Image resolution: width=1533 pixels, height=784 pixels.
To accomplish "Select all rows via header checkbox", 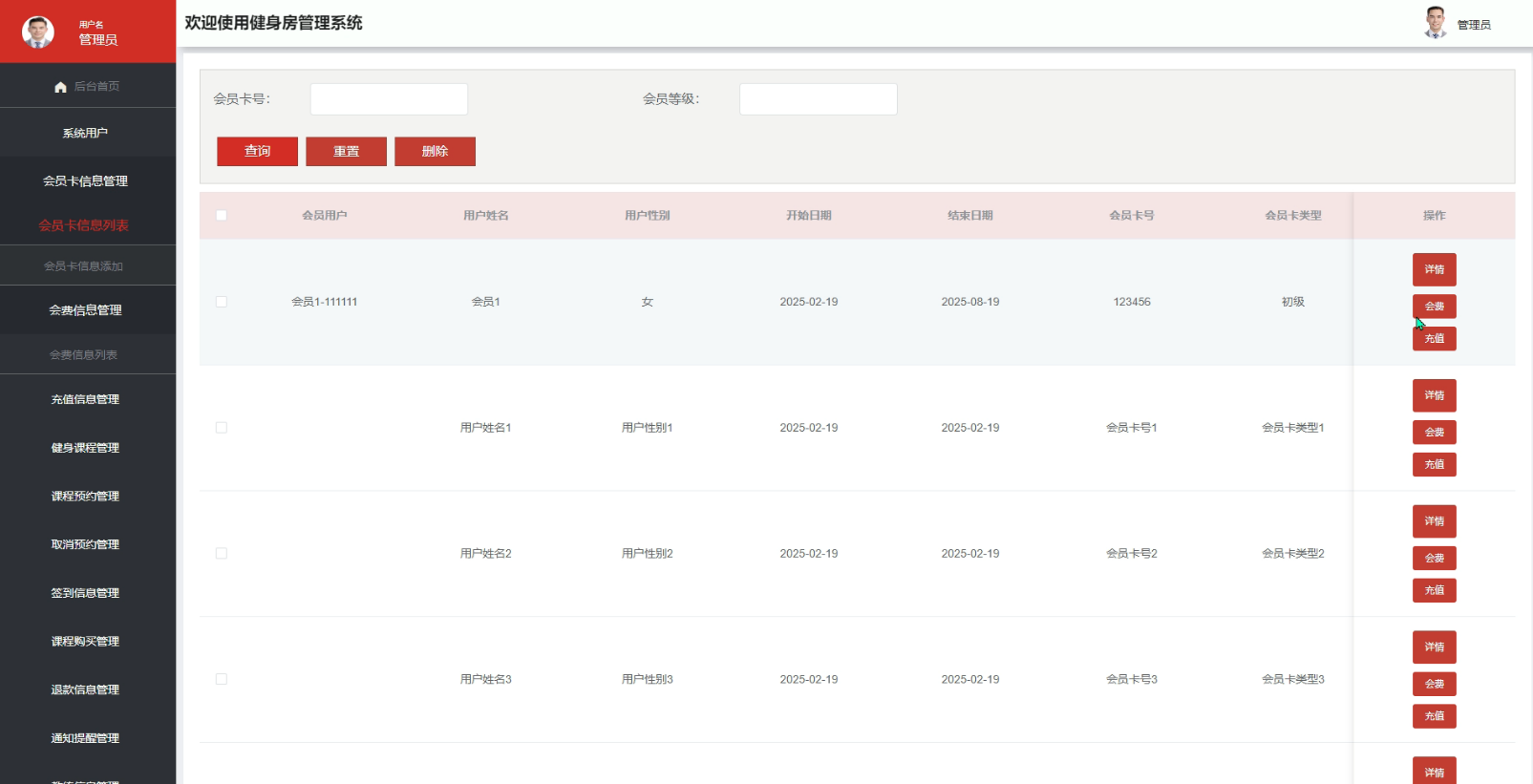I will click(222, 215).
